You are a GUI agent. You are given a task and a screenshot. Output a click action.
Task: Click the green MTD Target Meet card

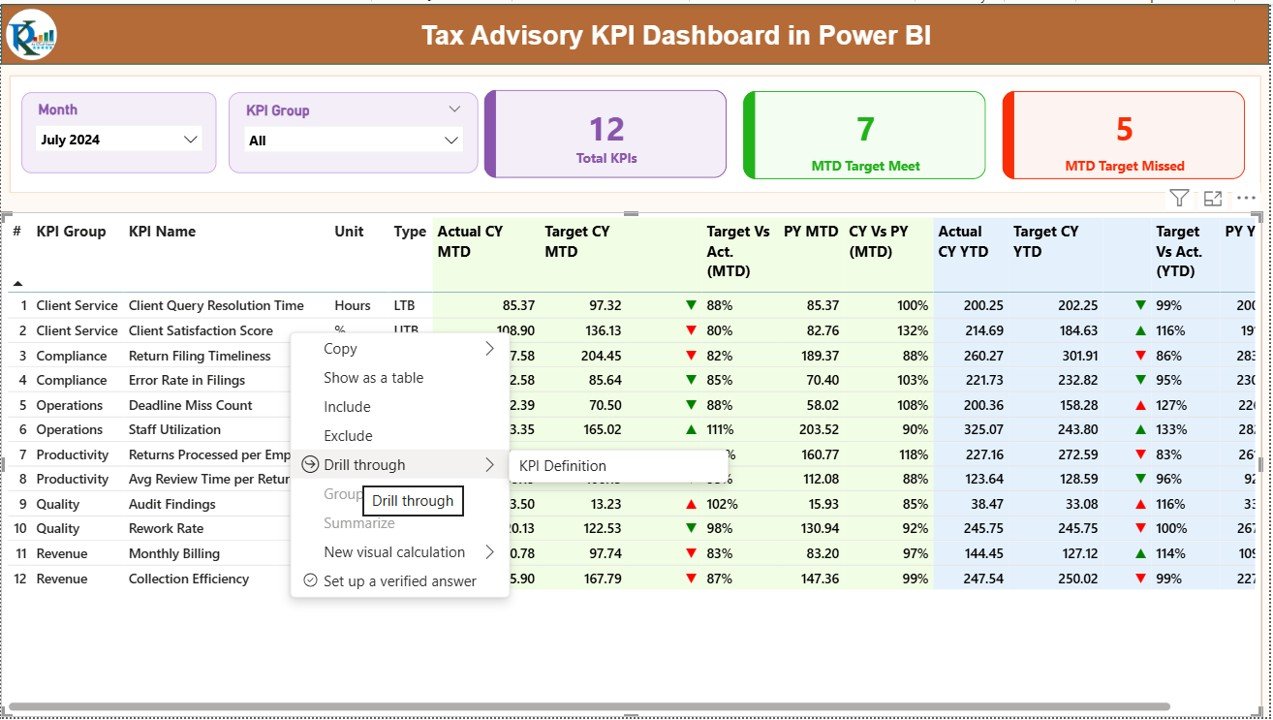click(x=863, y=135)
